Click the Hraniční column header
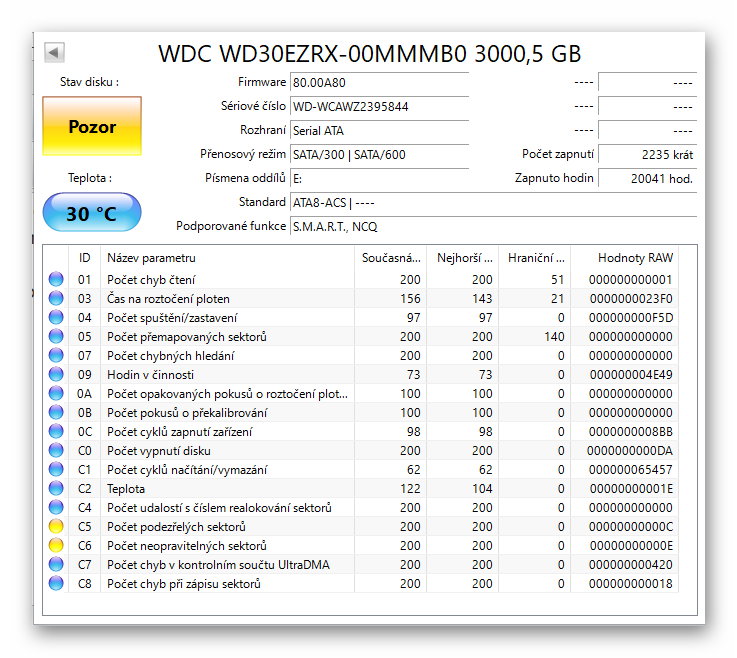This screenshot has height=658, width=737. pyautogui.click(x=535, y=258)
